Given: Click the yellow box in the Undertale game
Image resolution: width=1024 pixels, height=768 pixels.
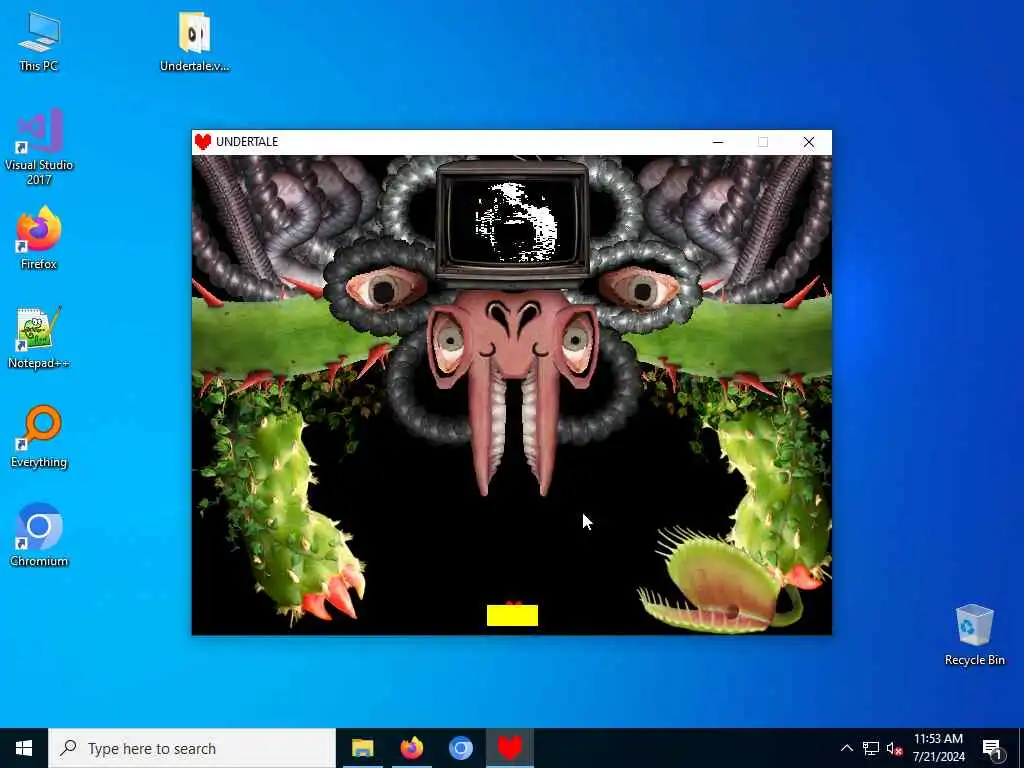Looking at the screenshot, I should point(513,615).
